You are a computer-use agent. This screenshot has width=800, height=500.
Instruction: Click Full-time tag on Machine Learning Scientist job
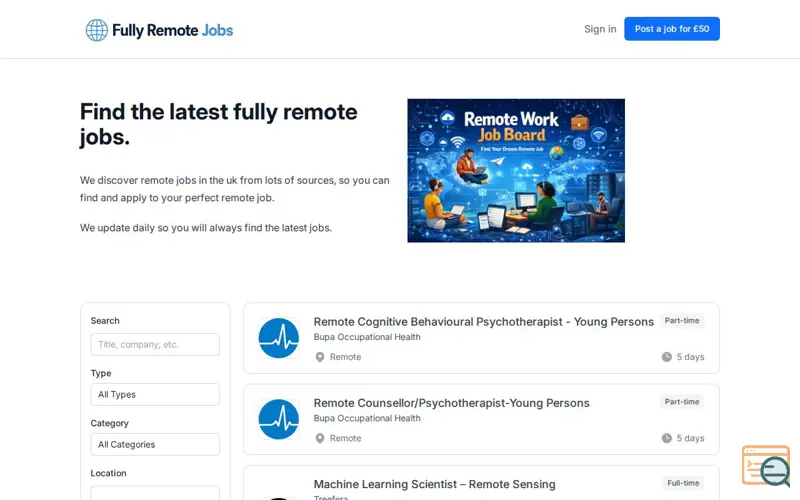(683, 483)
